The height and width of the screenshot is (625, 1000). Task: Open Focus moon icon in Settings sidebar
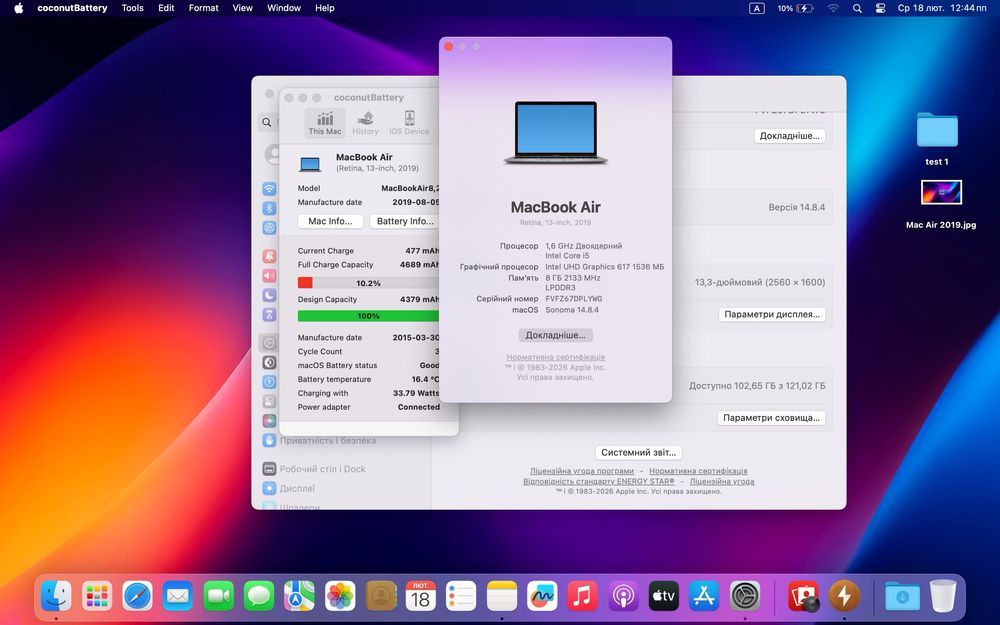(270, 295)
